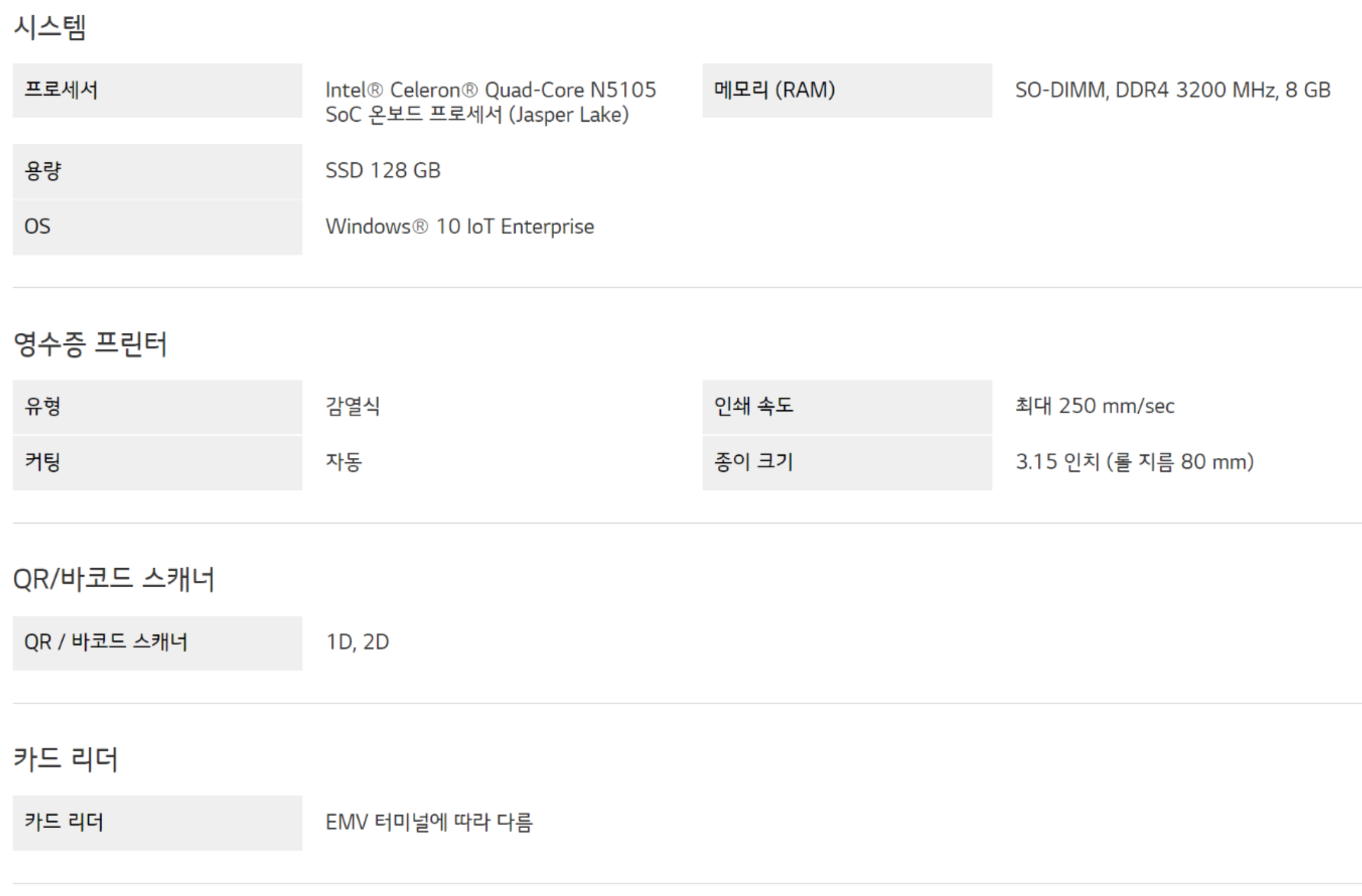
Task: Select the OS label cell
Action: click(157, 226)
